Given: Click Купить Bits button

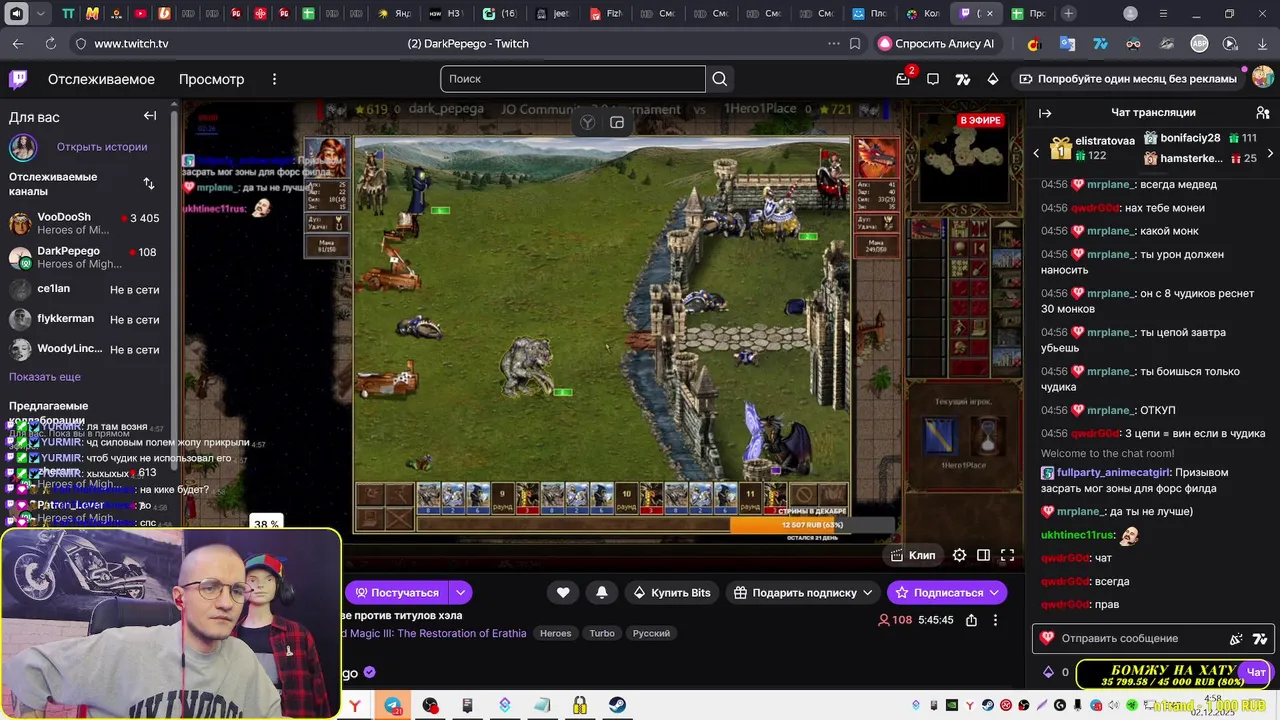Looking at the screenshot, I should click(672, 593).
